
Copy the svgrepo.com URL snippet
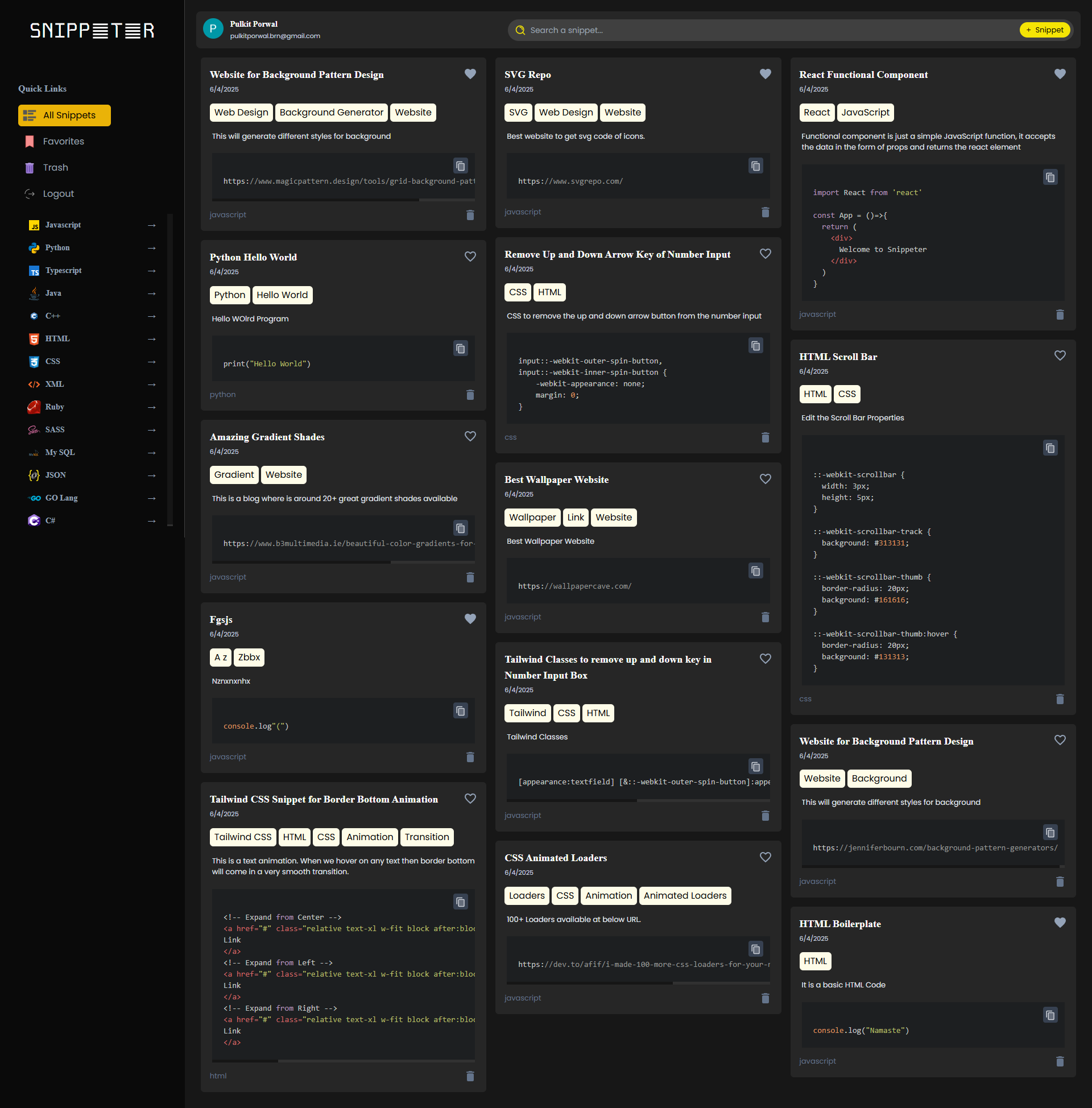[755, 166]
